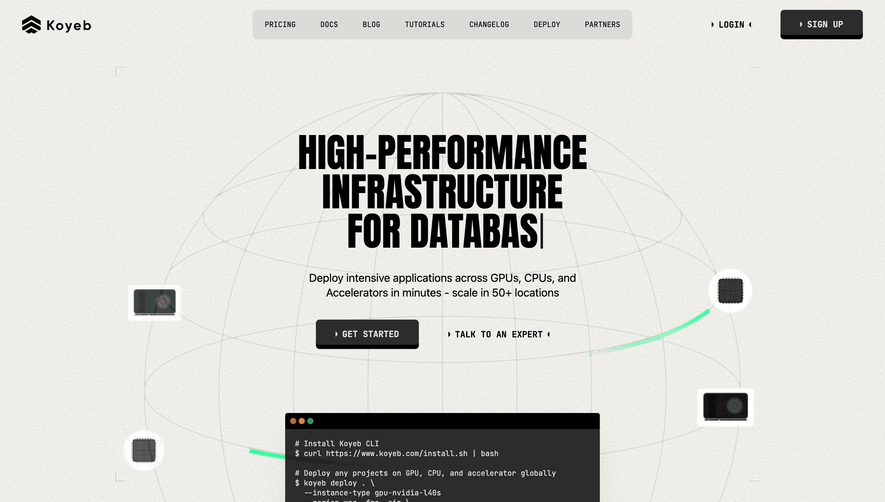Click the Koyeb wordmark text

coord(69,25)
